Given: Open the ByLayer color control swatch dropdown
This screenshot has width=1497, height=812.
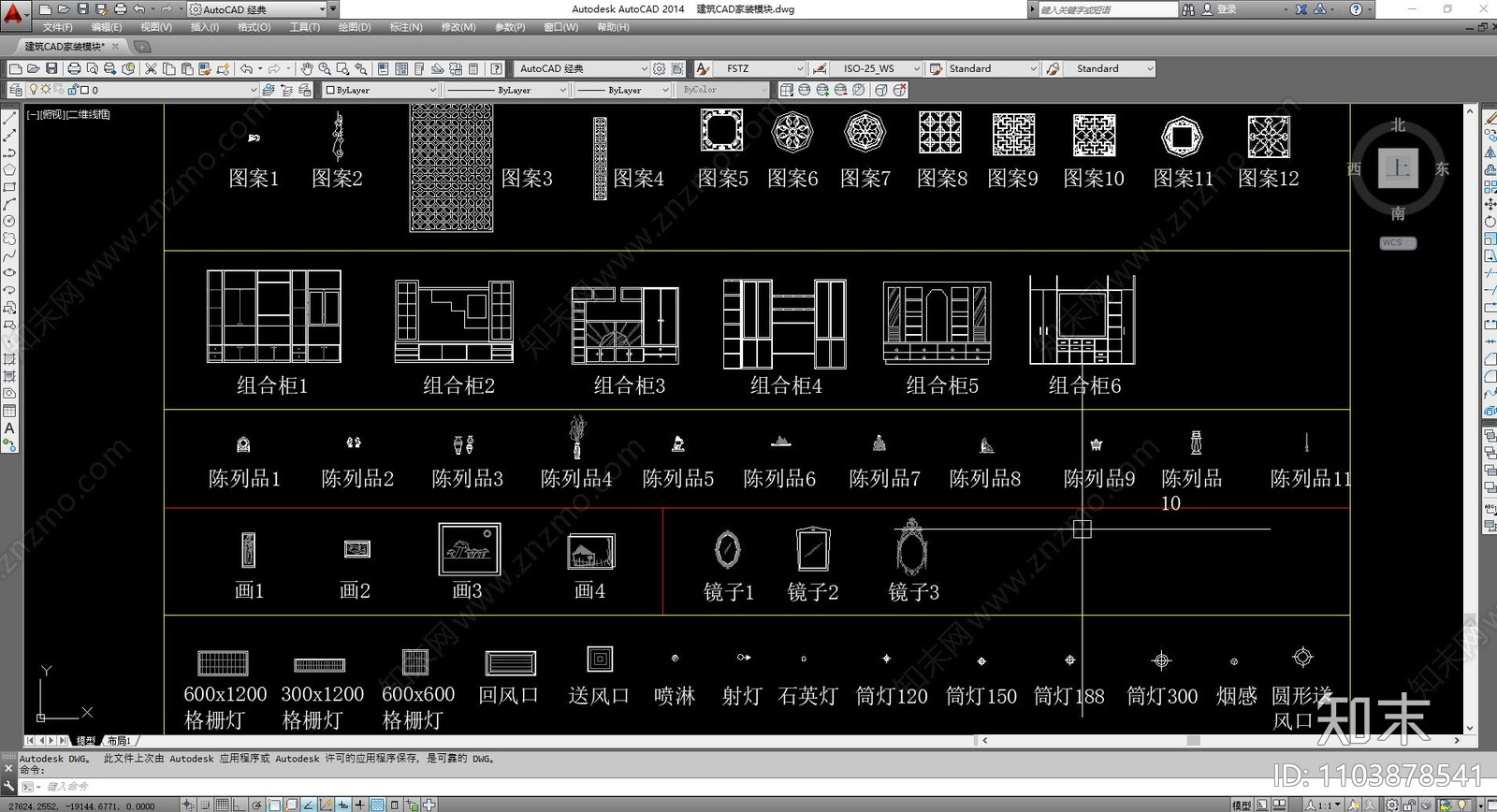Looking at the screenshot, I should 432,90.
